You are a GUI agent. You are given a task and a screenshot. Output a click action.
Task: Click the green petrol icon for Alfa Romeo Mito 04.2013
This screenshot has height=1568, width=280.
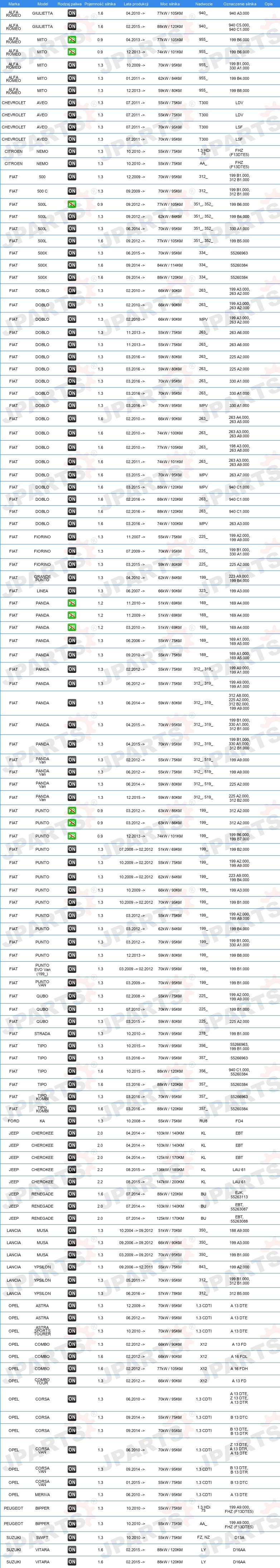[x=72, y=40]
